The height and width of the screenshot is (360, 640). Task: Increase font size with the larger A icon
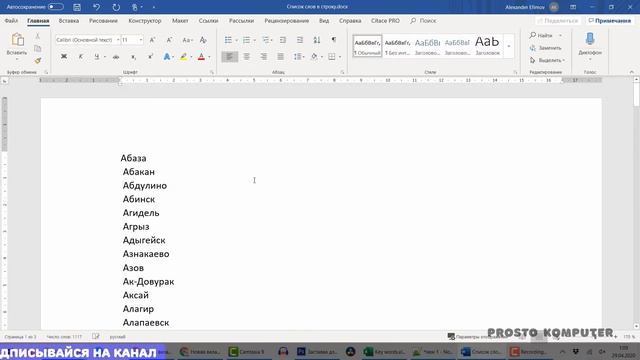pyautogui.click(x=152, y=40)
